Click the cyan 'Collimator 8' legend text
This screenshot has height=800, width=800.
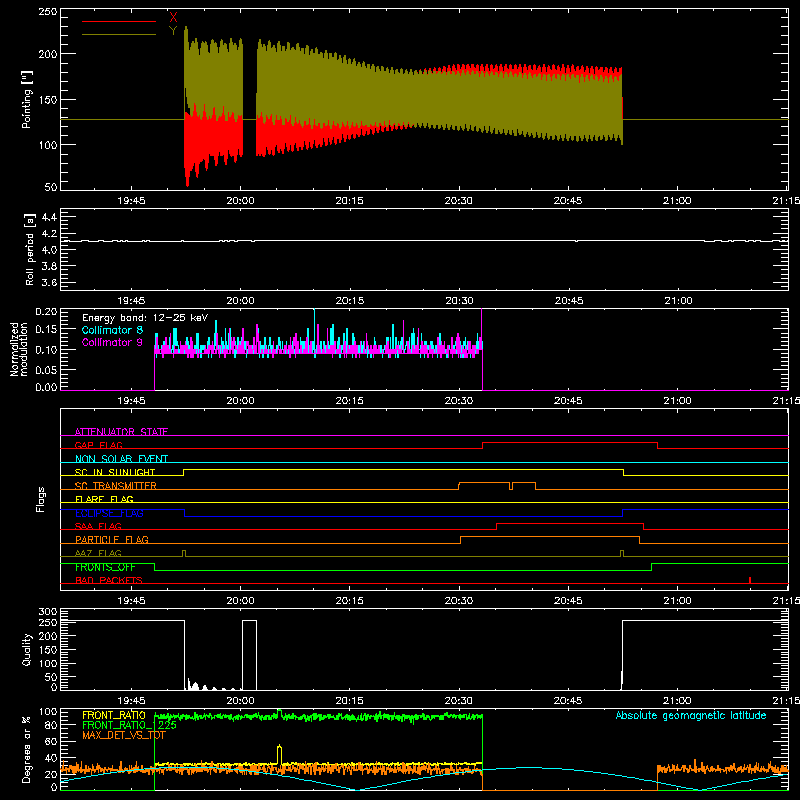(112, 330)
